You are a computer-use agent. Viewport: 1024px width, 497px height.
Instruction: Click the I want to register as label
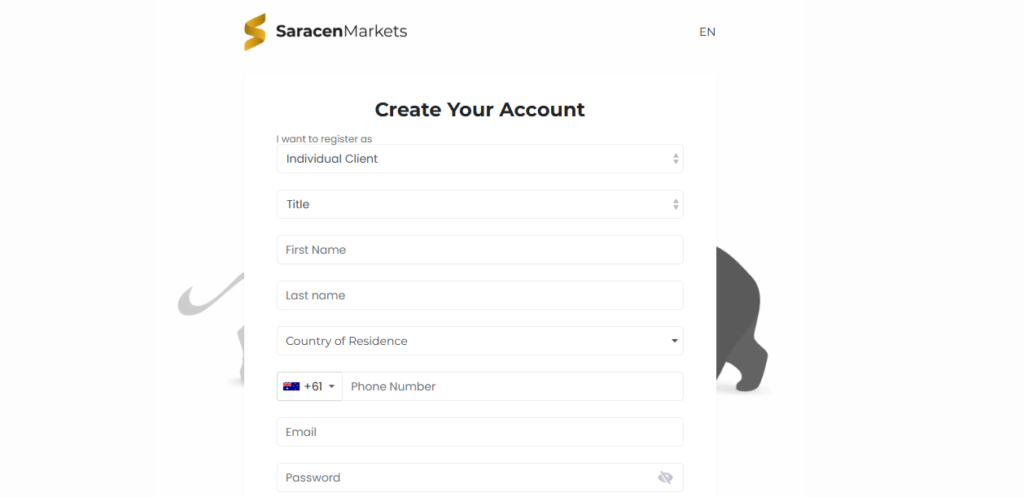pyautogui.click(x=324, y=139)
